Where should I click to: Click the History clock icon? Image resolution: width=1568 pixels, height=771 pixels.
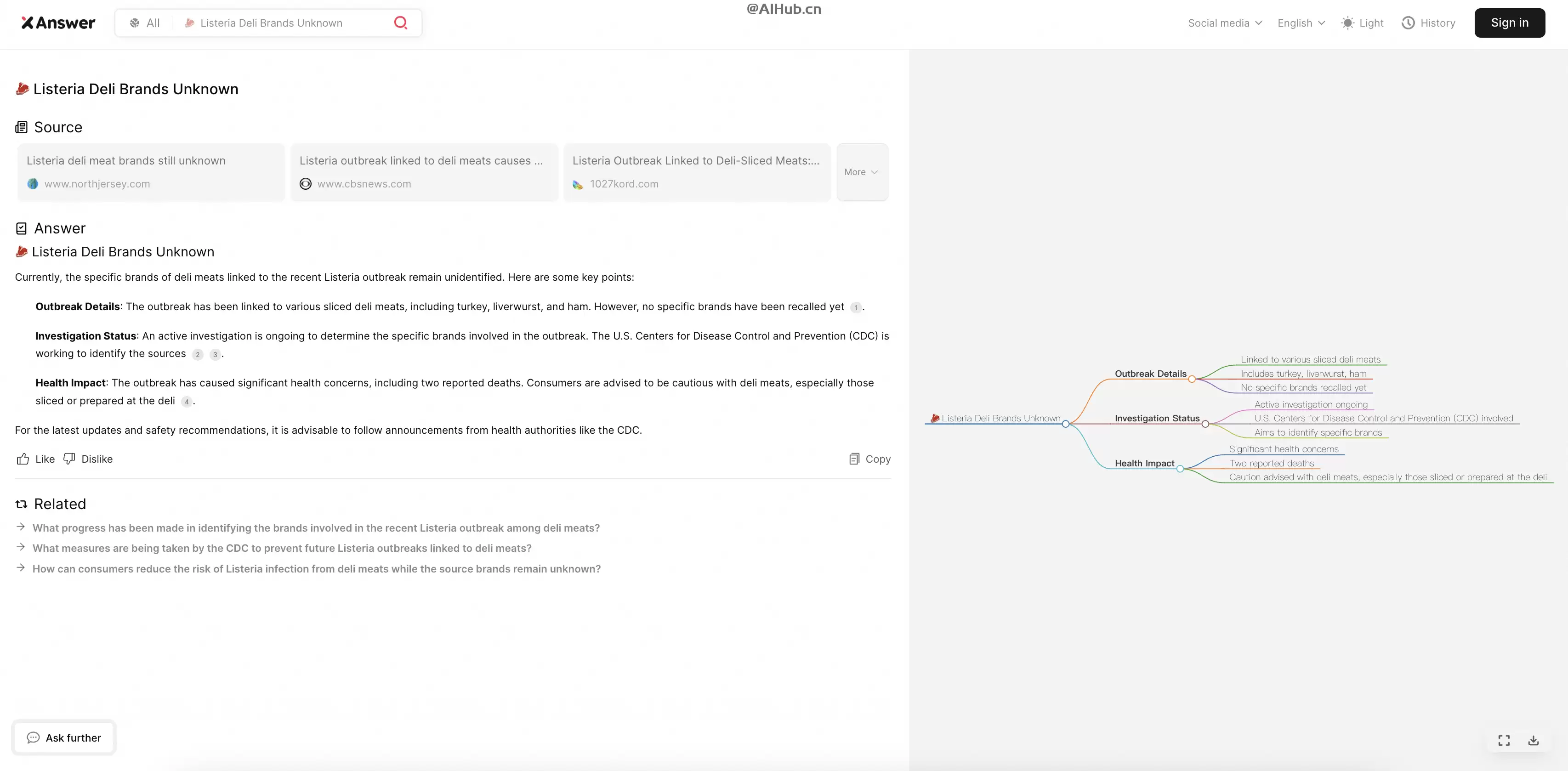click(1408, 23)
